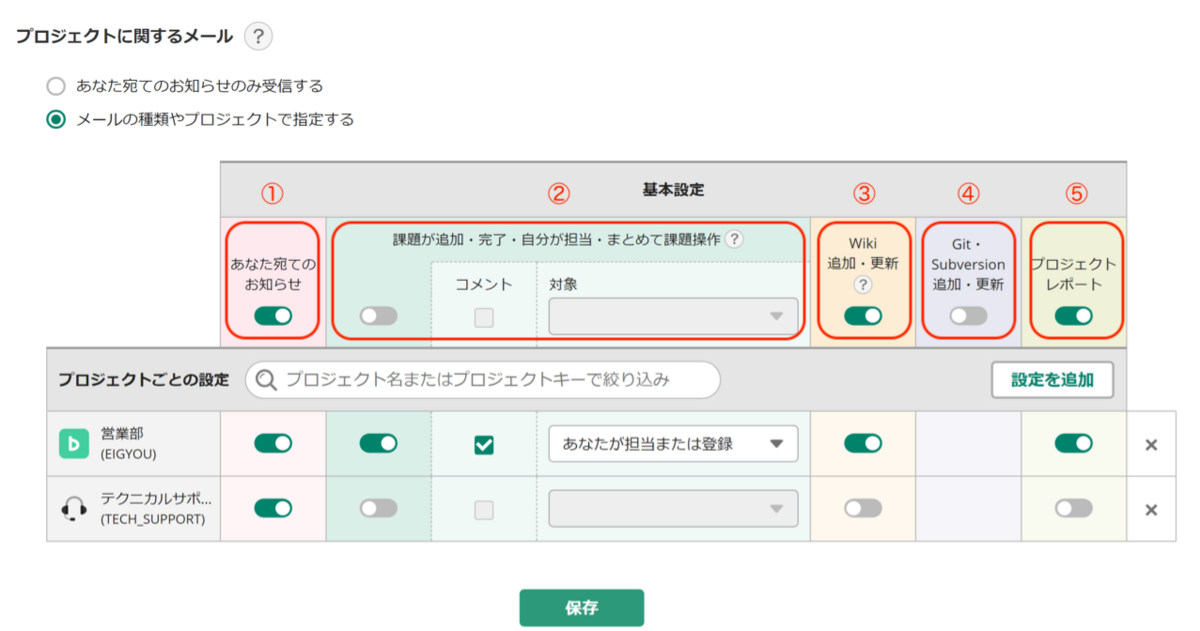
Task: Select メールの種類やプロジェクトで指定する radio option
Action: pos(57,120)
